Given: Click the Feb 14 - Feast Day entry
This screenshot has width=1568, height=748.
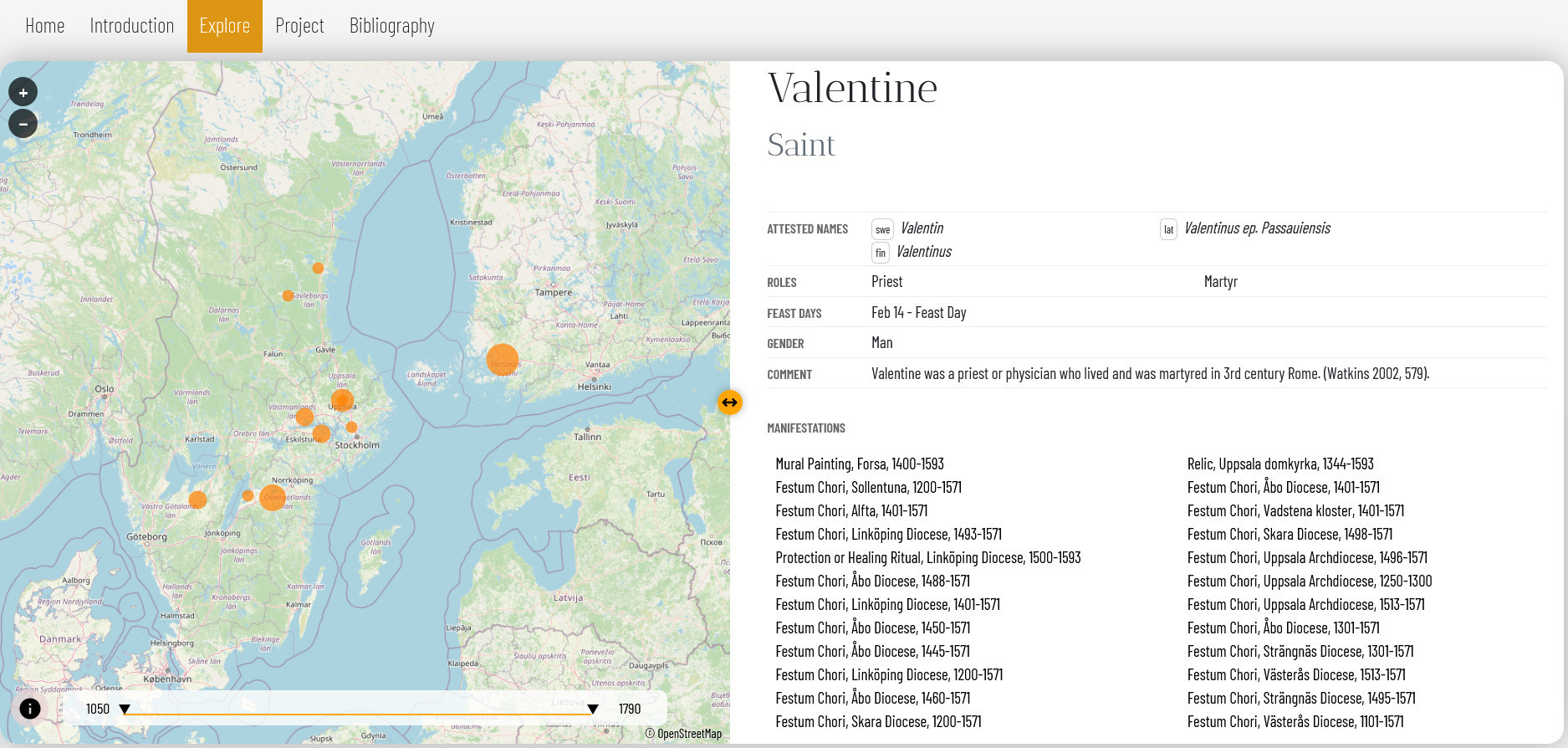Looking at the screenshot, I should click(x=918, y=313).
